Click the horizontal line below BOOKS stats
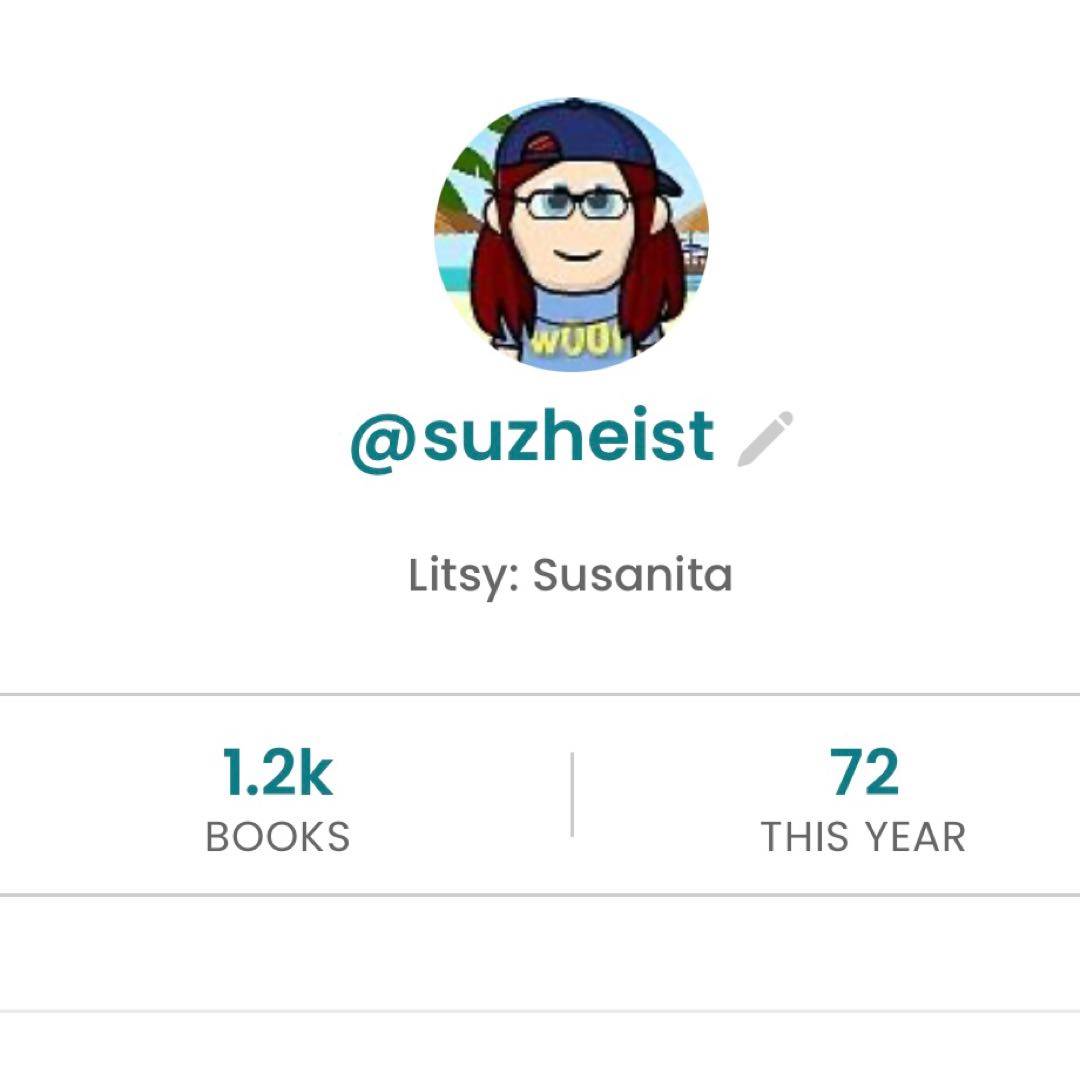1080x1080 pixels. pos(540,895)
